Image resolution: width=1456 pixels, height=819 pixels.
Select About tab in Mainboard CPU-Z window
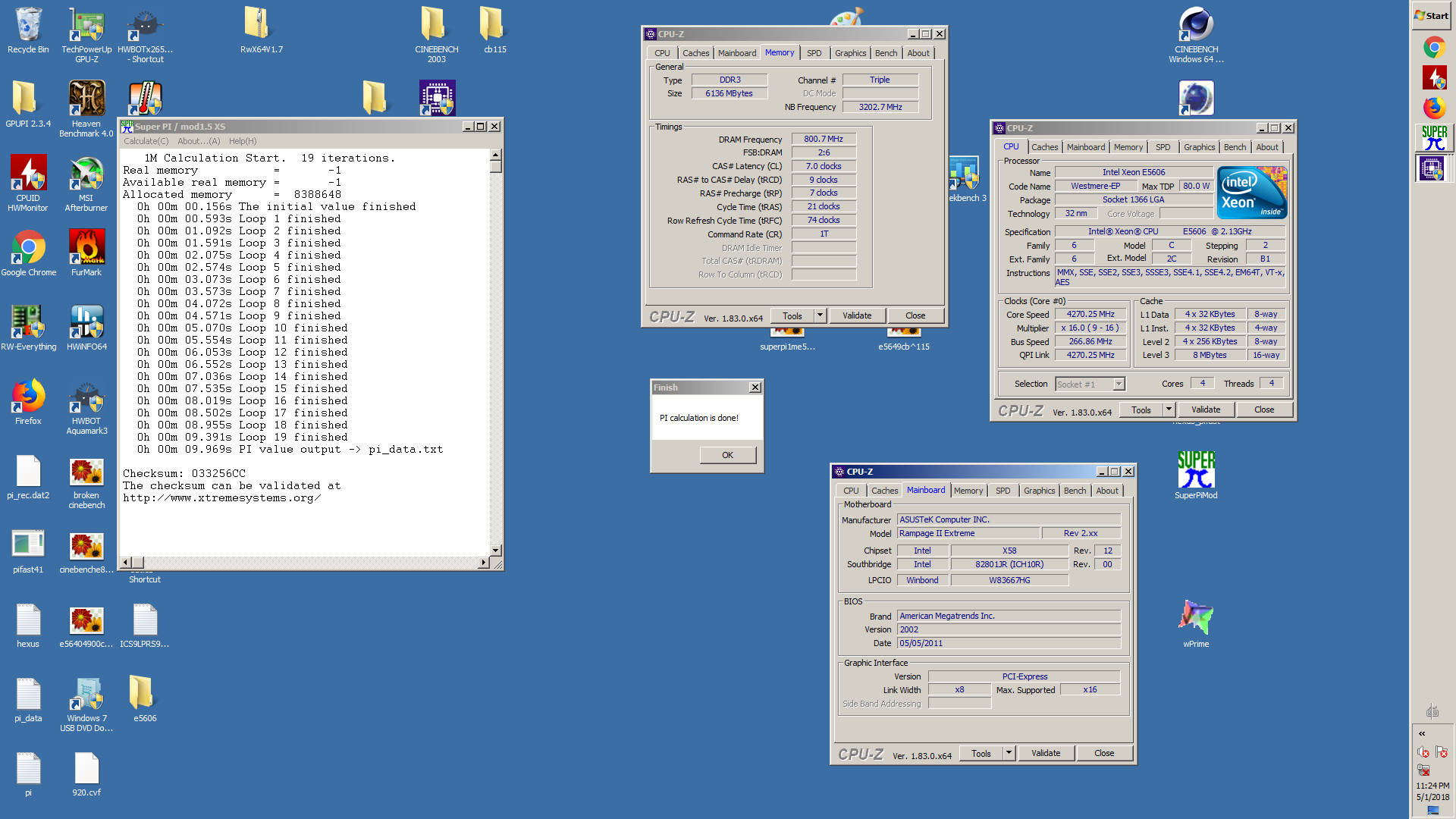[1107, 491]
